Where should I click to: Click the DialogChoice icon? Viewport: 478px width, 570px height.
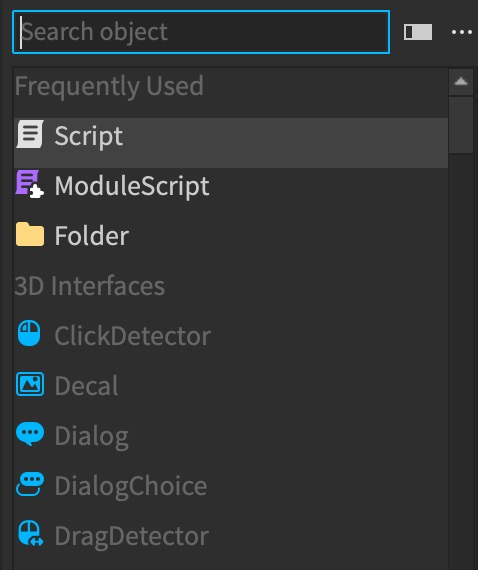click(x=30, y=484)
